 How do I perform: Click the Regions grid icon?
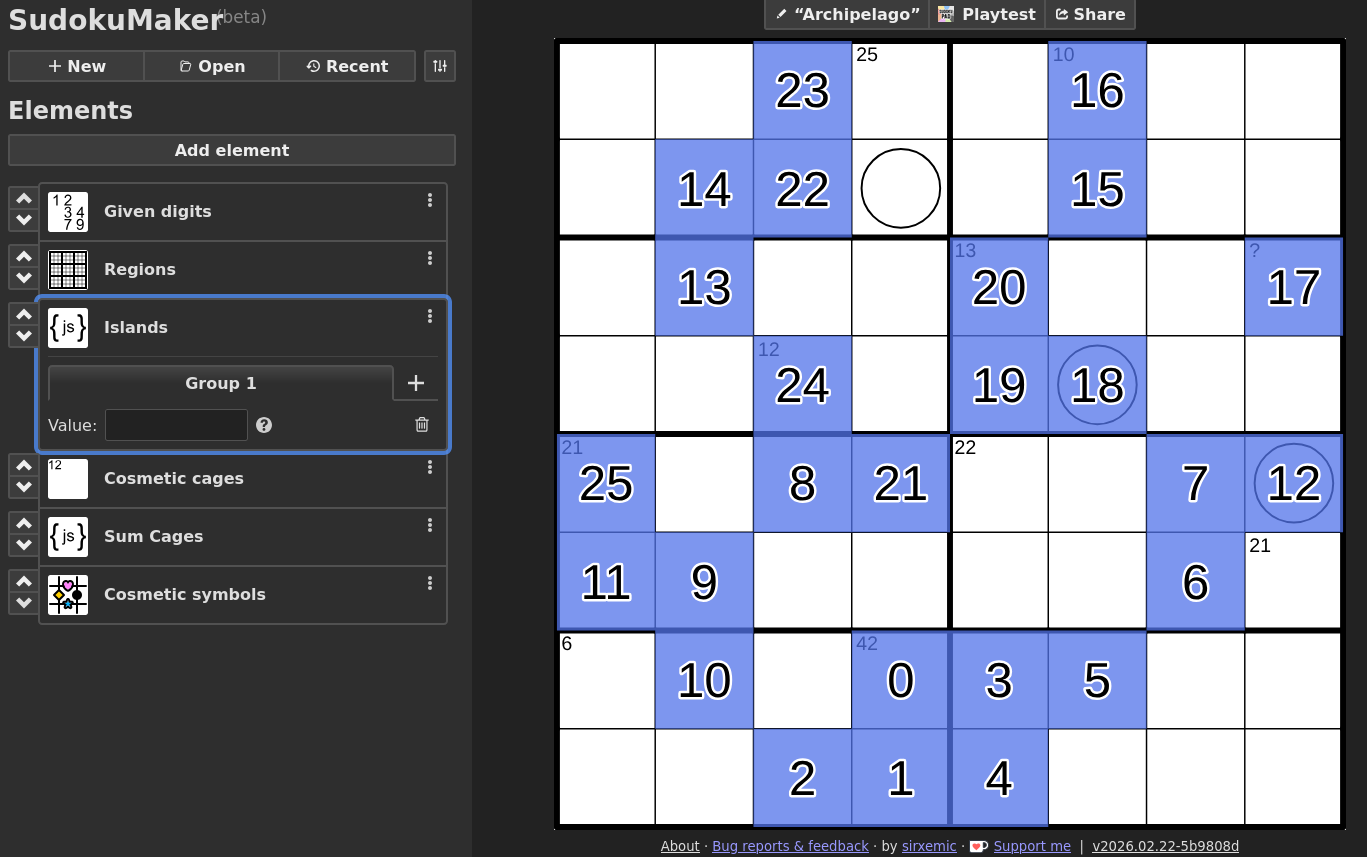(68, 270)
